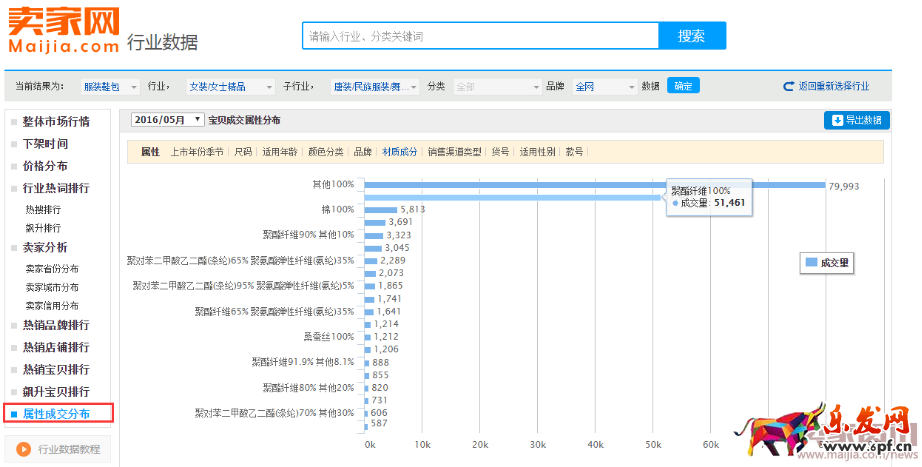Open the 行业数据教程 tutorial button
Screen dimensions: 922x467
click(57, 449)
